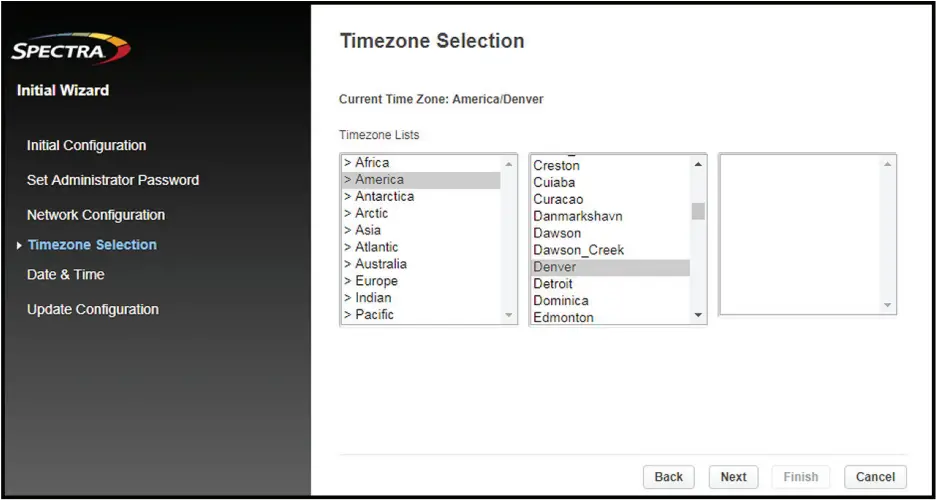This screenshot has height=500, width=937.
Task: Open Network Configuration wizard step
Action: coord(96,215)
